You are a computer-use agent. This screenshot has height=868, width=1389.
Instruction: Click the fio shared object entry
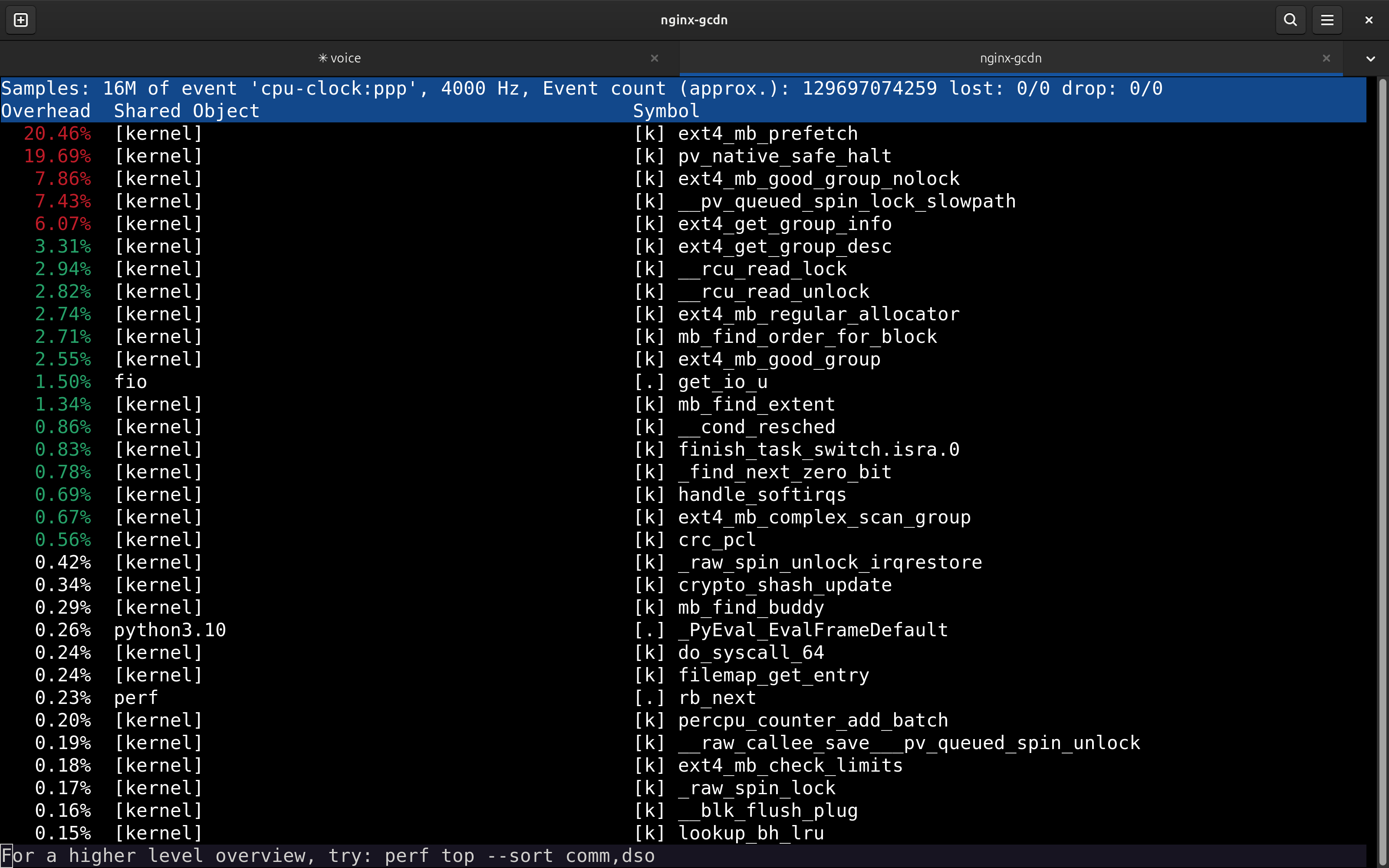(x=131, y=382)
